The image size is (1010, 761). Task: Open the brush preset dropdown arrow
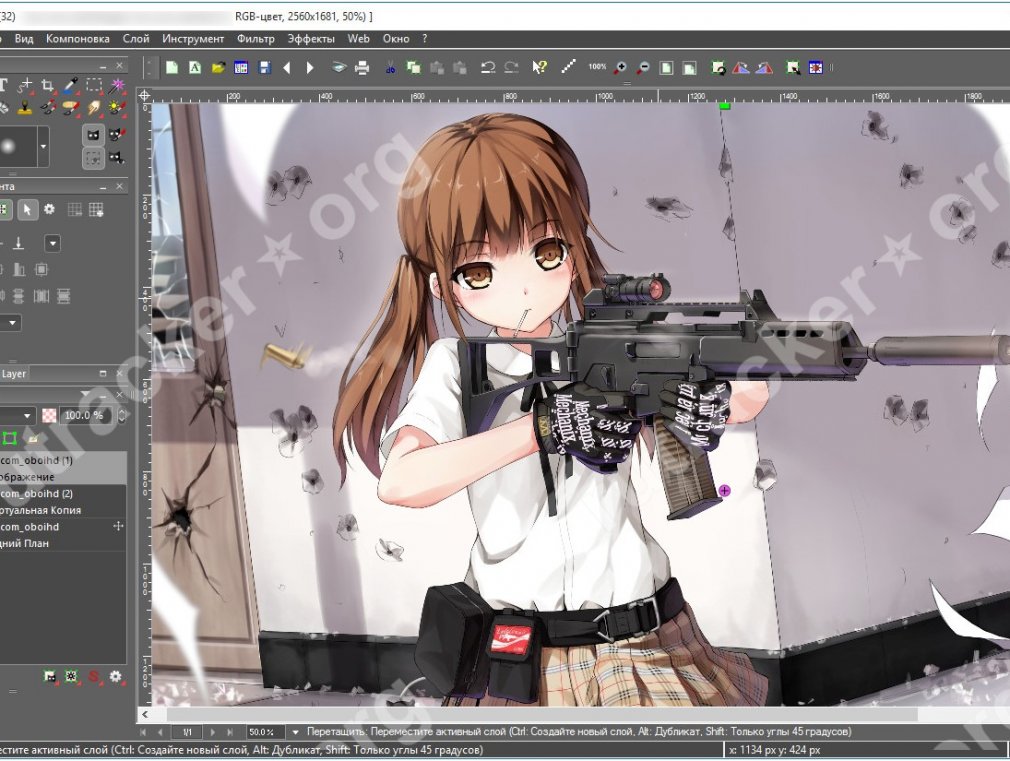click(43, 146)
